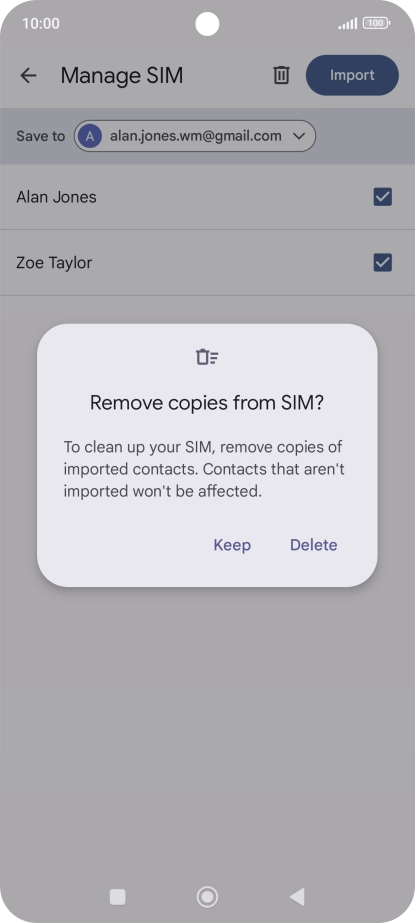415x923 pixels.
Task: Tap the square recent apps navigation button
Action: [x=118, y=897]
